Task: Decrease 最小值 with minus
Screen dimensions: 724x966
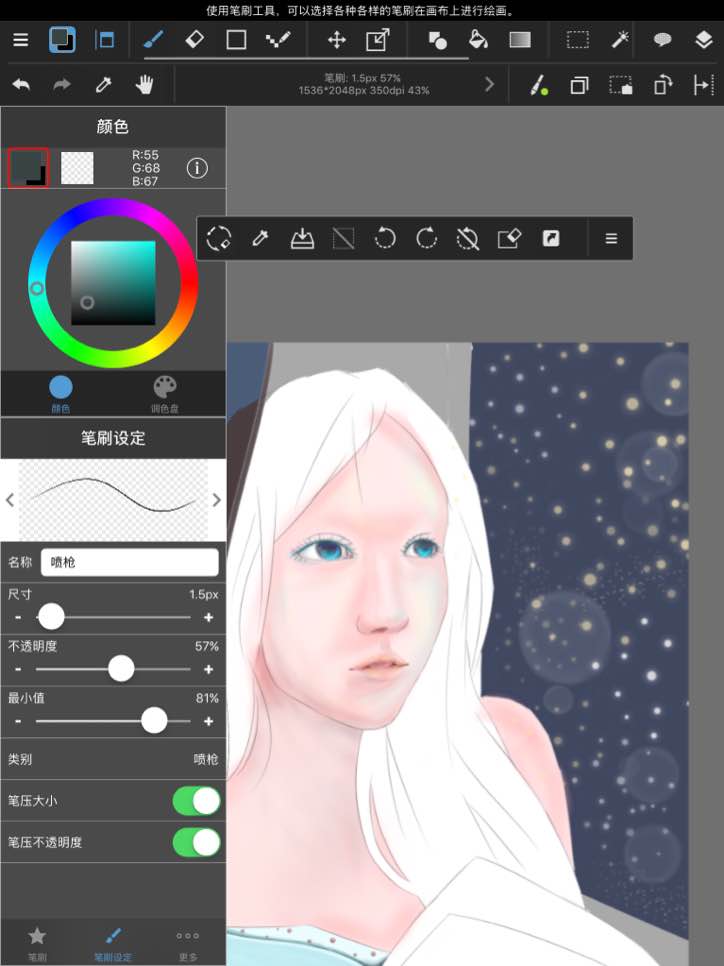Action: coord(18,721)
